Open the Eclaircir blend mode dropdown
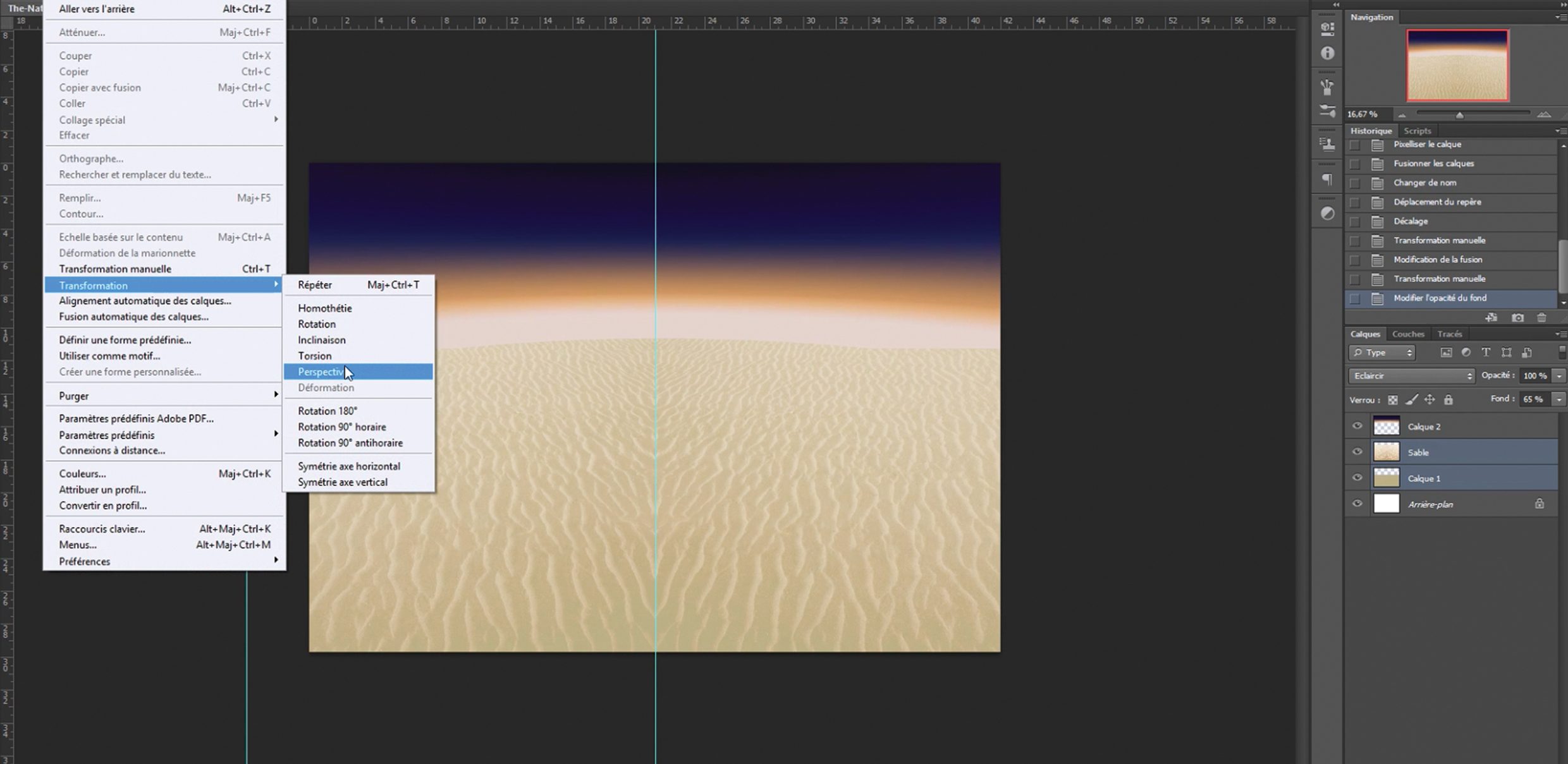 coord(1411,376)
